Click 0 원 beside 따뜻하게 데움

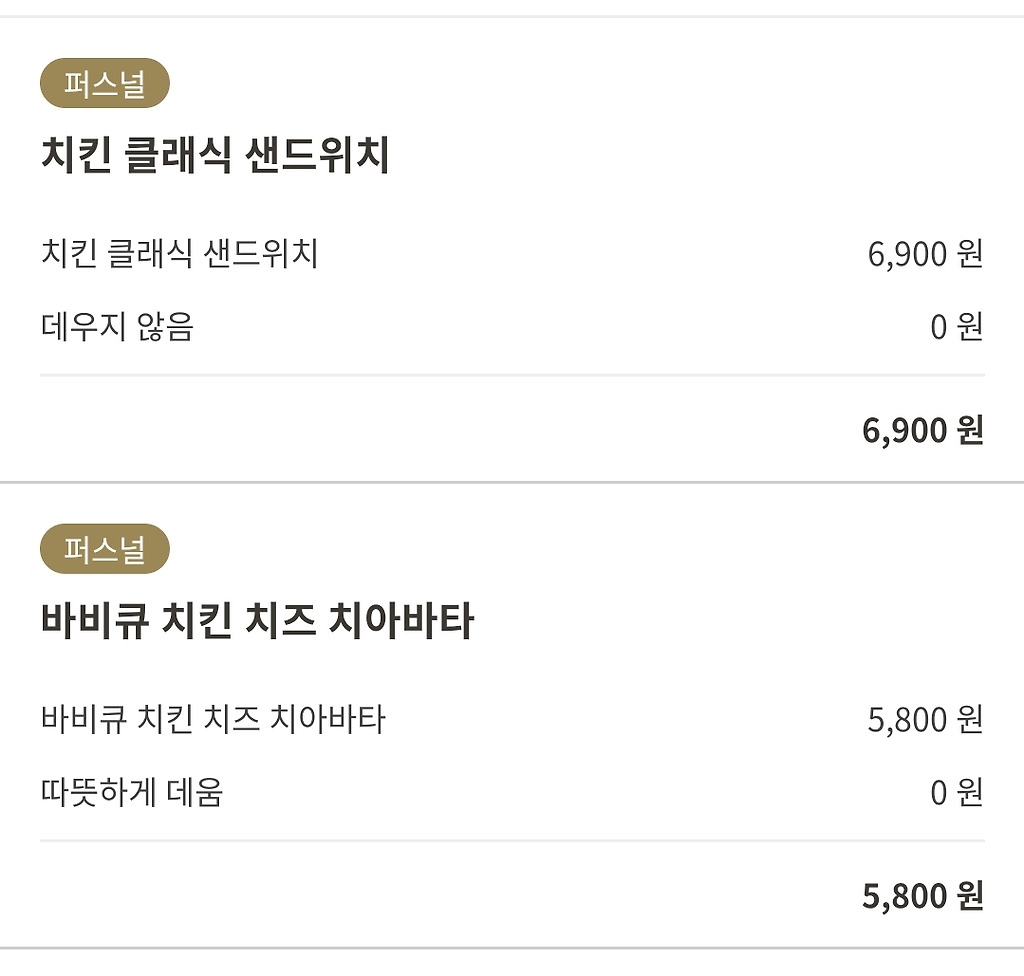point(957,793)
